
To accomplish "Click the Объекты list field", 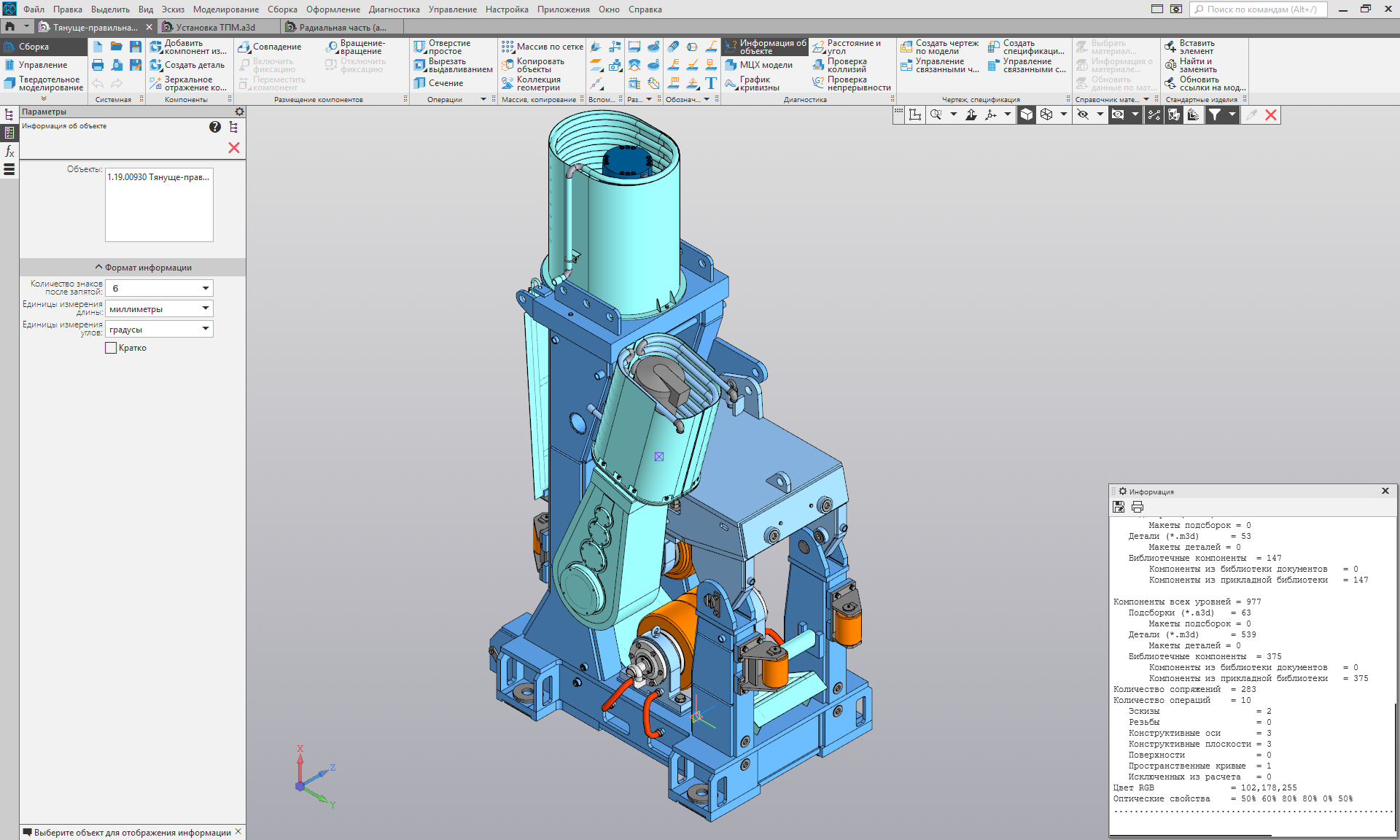I will pos(159,205).
